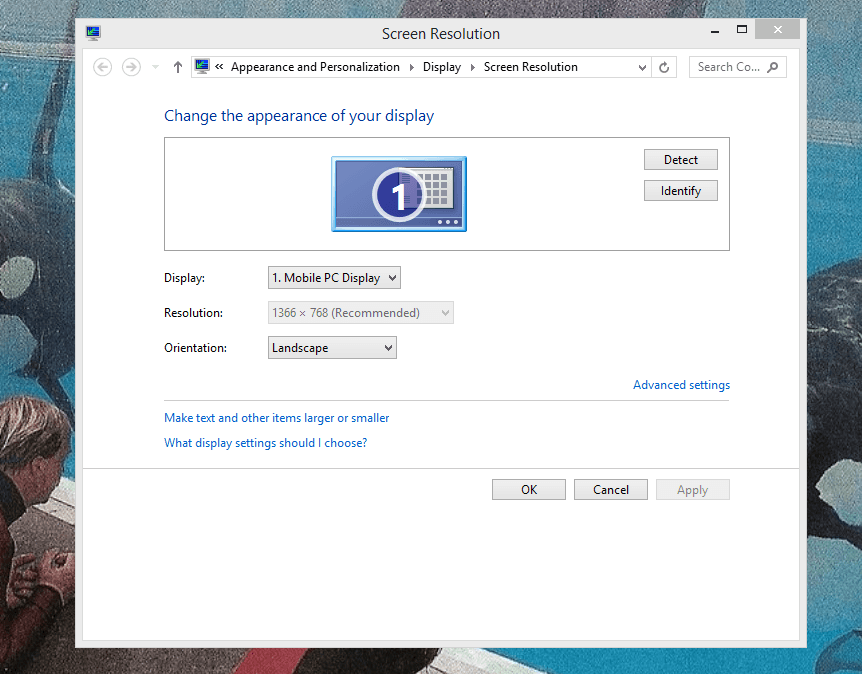The height and width of the screenshot is (674, 862).
Task: Click the Screen Resolution breadcrumb
Action: tap(531, 67)
